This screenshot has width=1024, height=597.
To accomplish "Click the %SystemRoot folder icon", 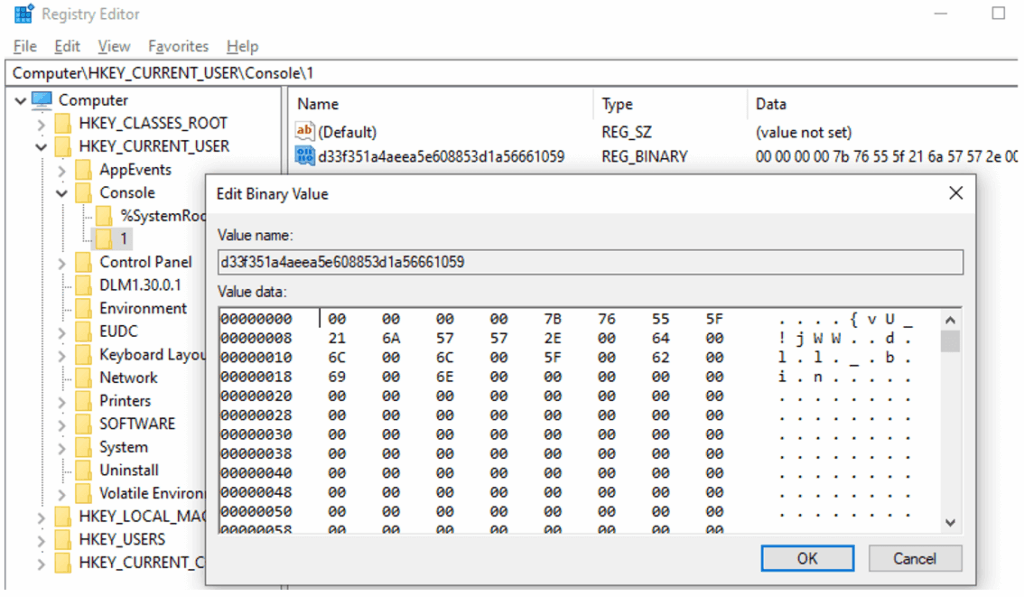I will click(x=104, y=216).
